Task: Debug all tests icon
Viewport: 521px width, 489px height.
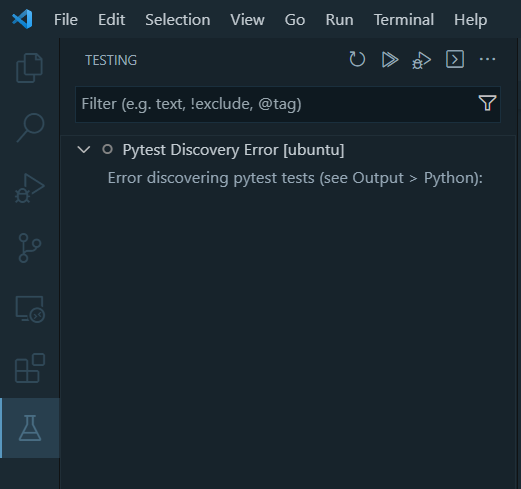Action: pos(421,60)
